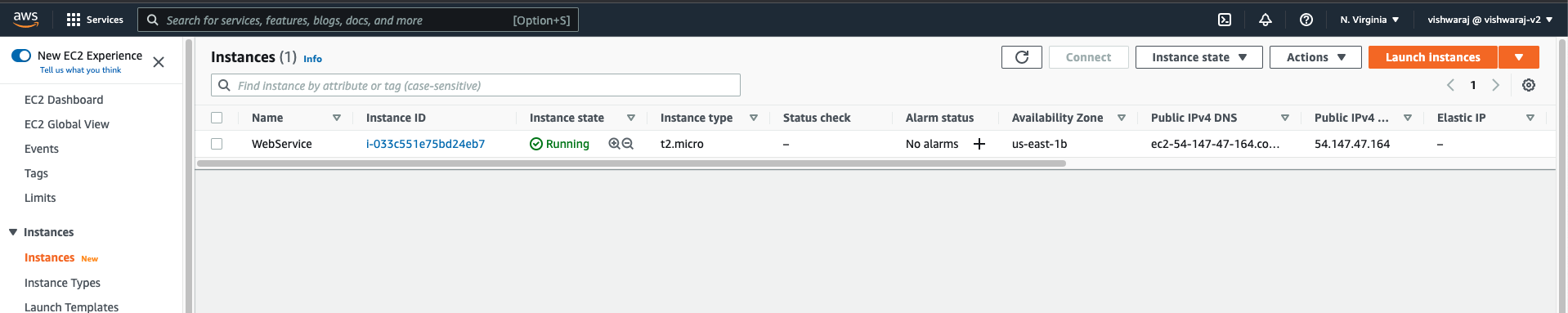
Task: Collapse the Instances sidebar section
Action: [13, 232]
